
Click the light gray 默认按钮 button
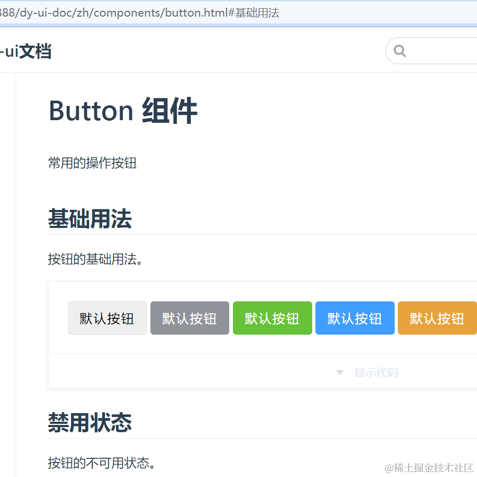107,318
